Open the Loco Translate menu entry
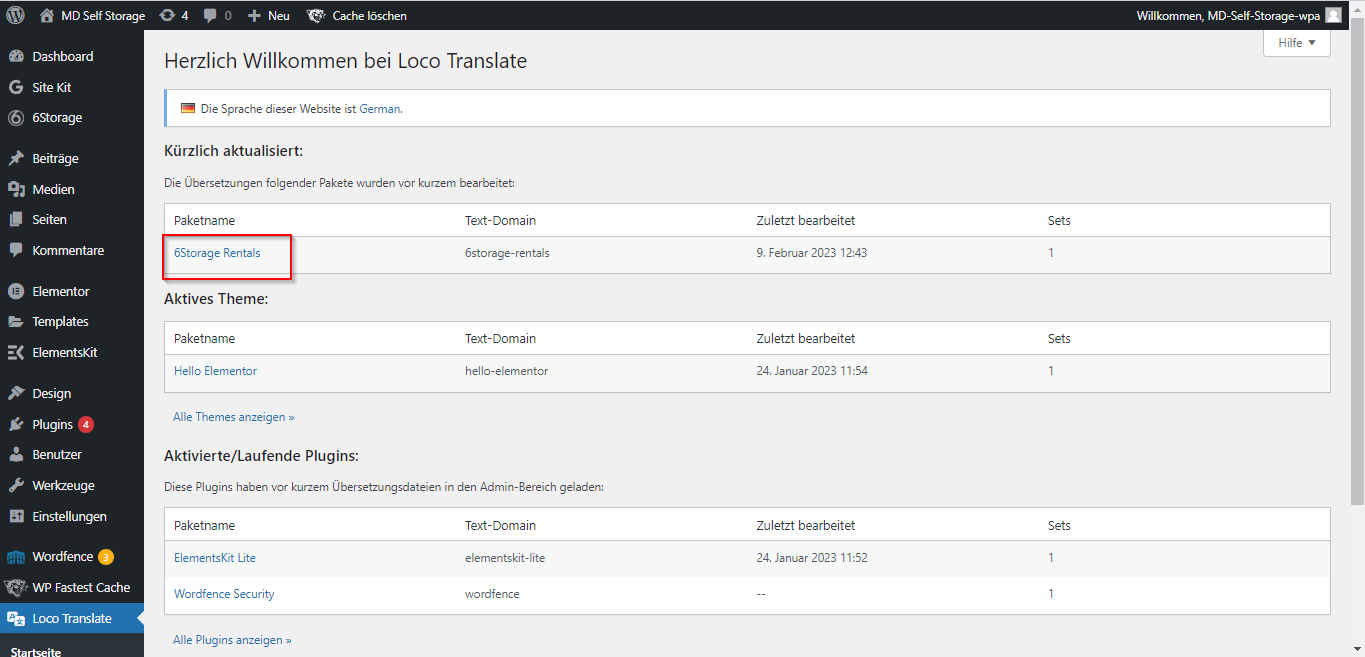Viewport: 1365px width, 657px height. (x=72, y=618)
